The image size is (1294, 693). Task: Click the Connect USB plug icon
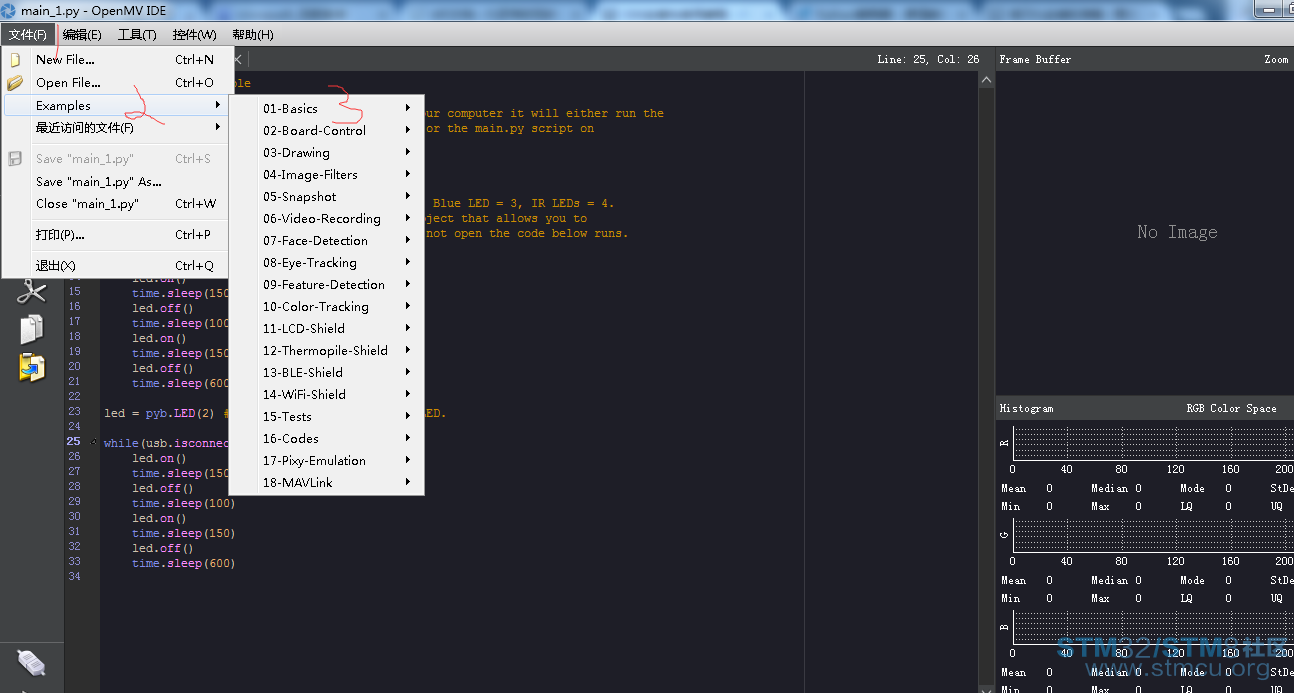pos(32,661)
